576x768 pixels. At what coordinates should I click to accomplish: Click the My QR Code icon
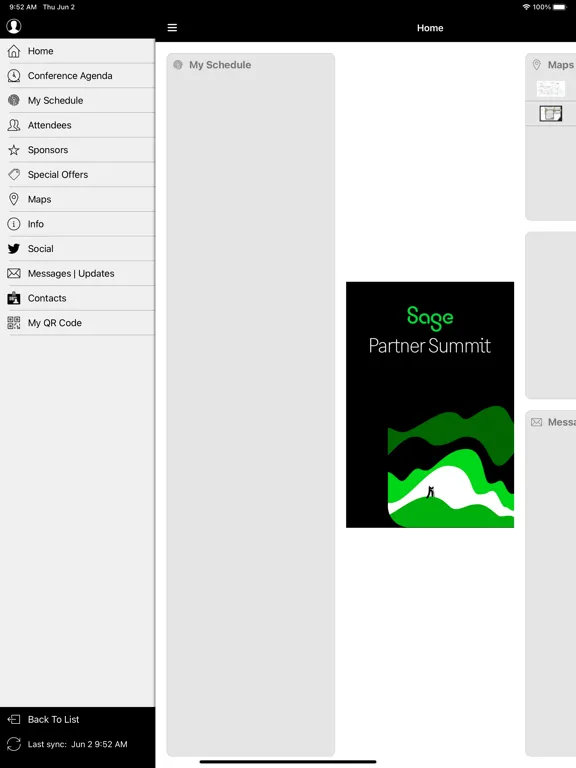[x=14, y=323]
